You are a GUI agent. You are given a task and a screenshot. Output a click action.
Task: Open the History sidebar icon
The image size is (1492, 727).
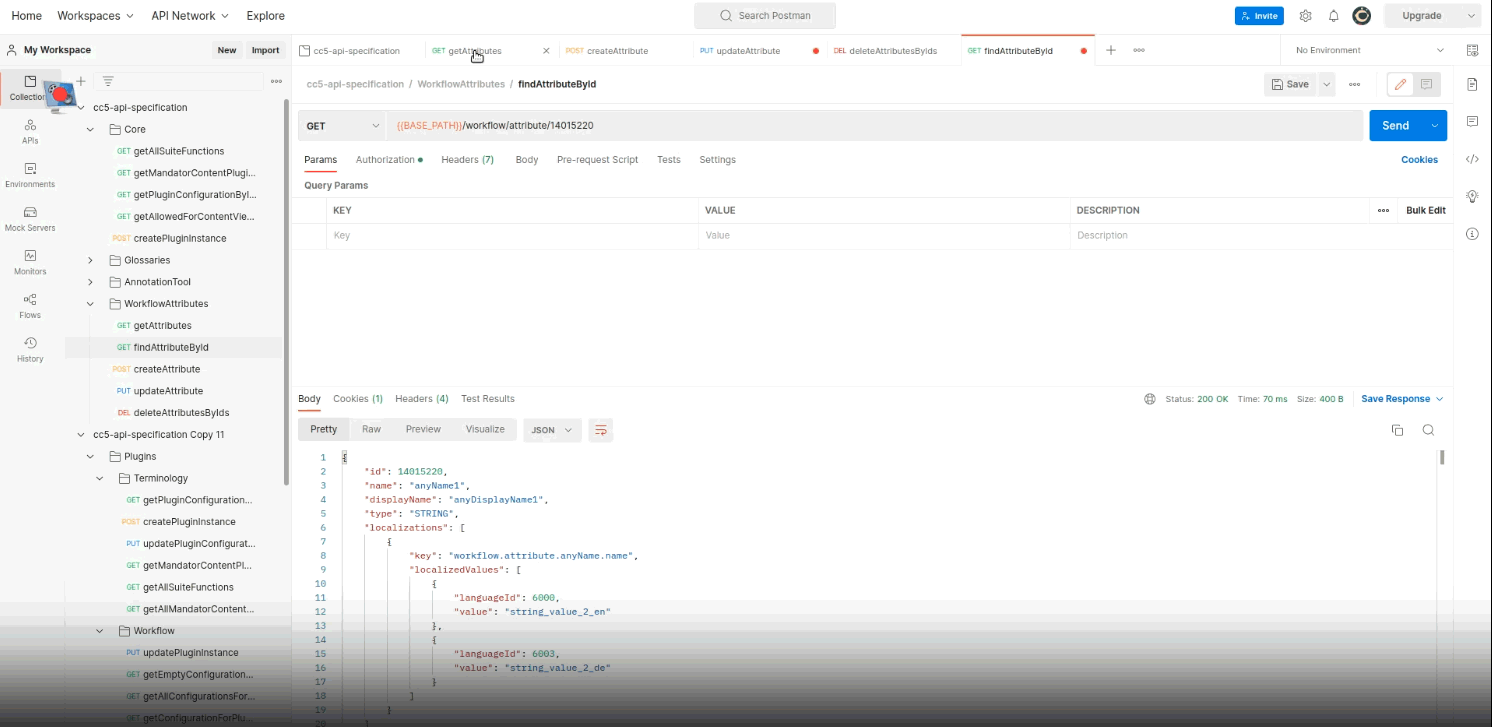click(x=30, y=348)
